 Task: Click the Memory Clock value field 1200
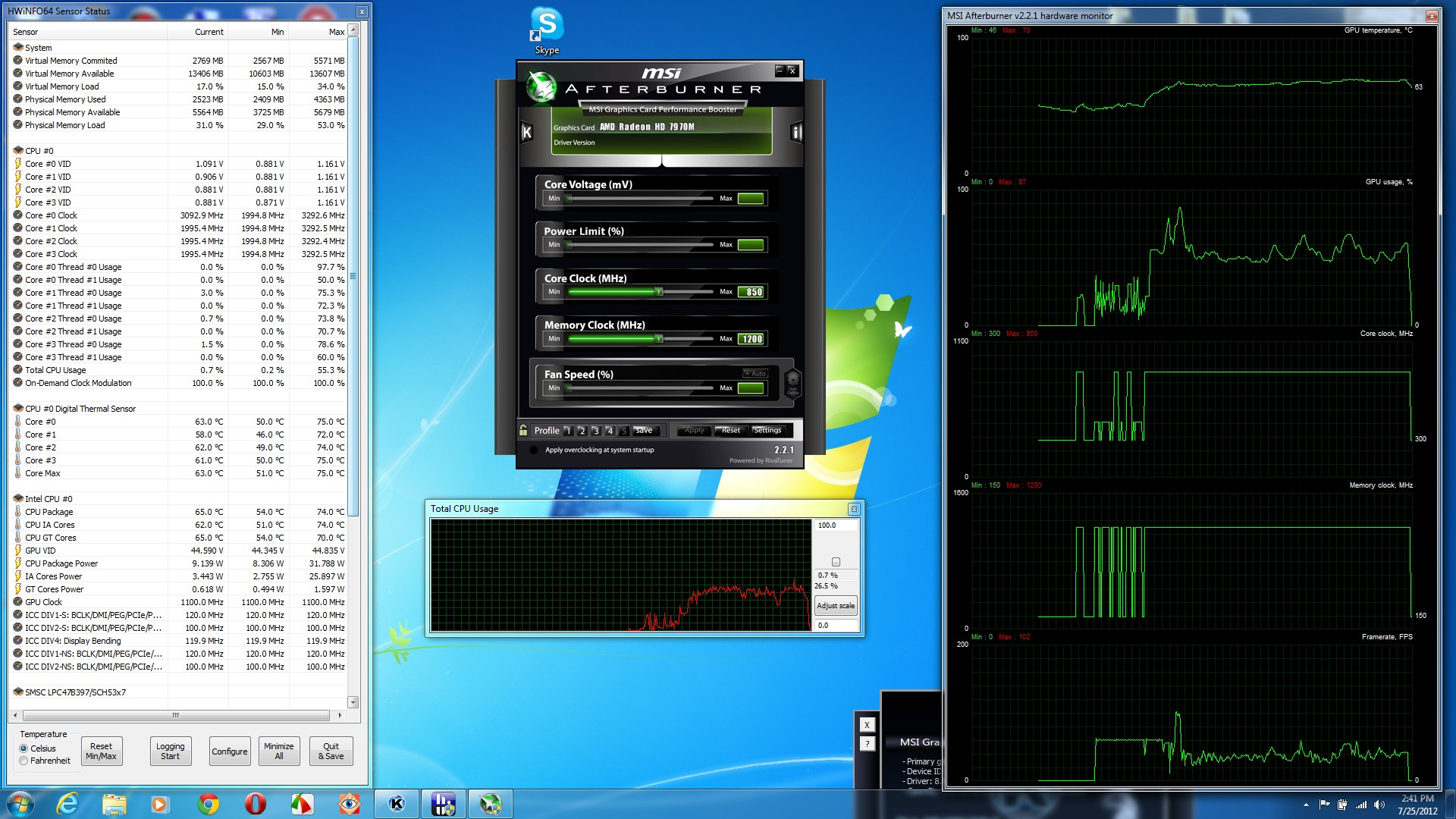752,339
